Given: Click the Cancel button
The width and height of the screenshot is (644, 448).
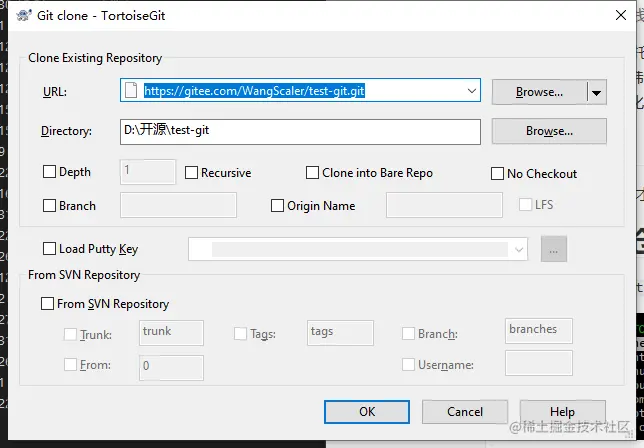Looking at the screenshot, I should point(465,411).
